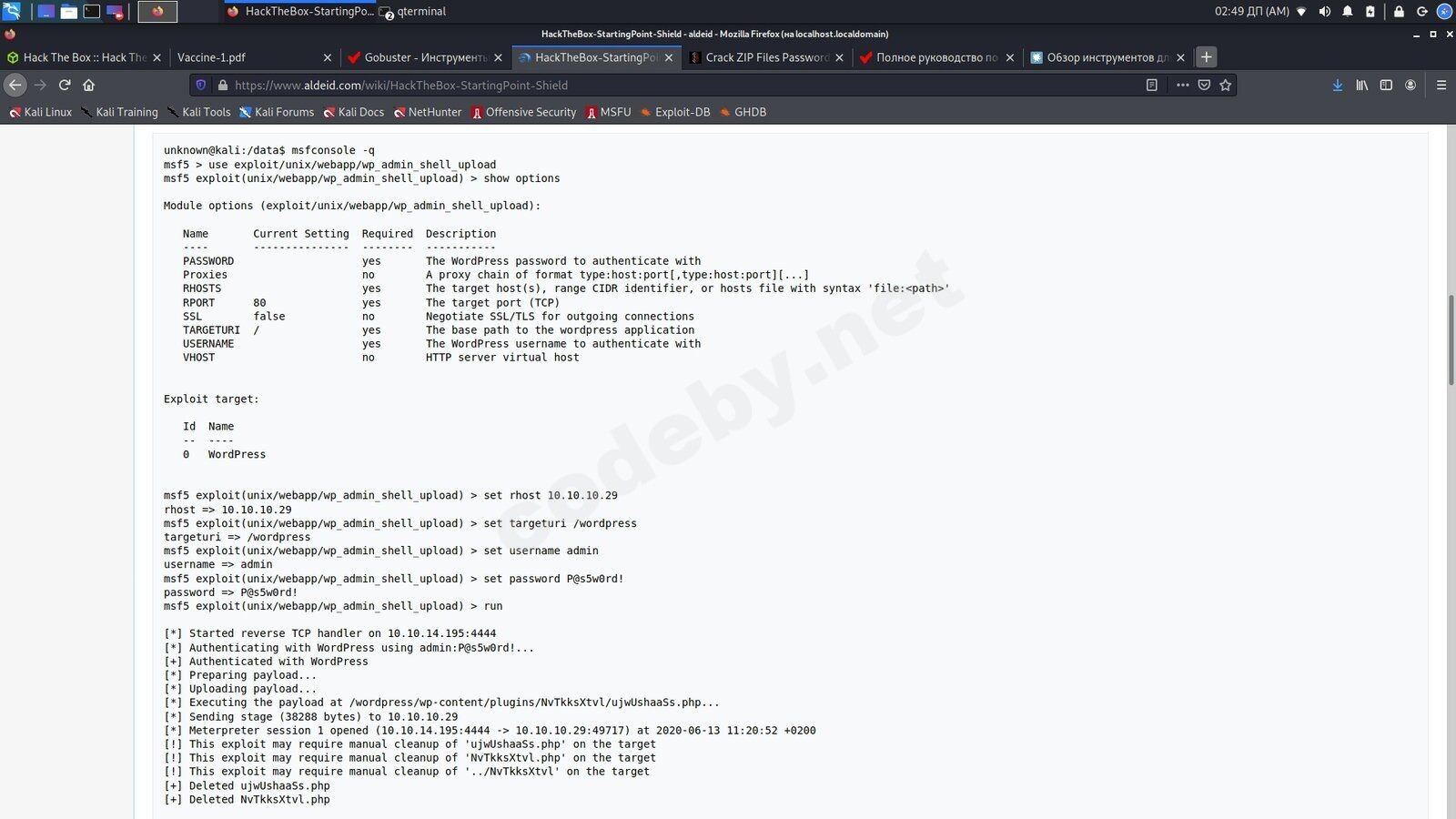Close the Hack The Box tab

click(157, 57)
